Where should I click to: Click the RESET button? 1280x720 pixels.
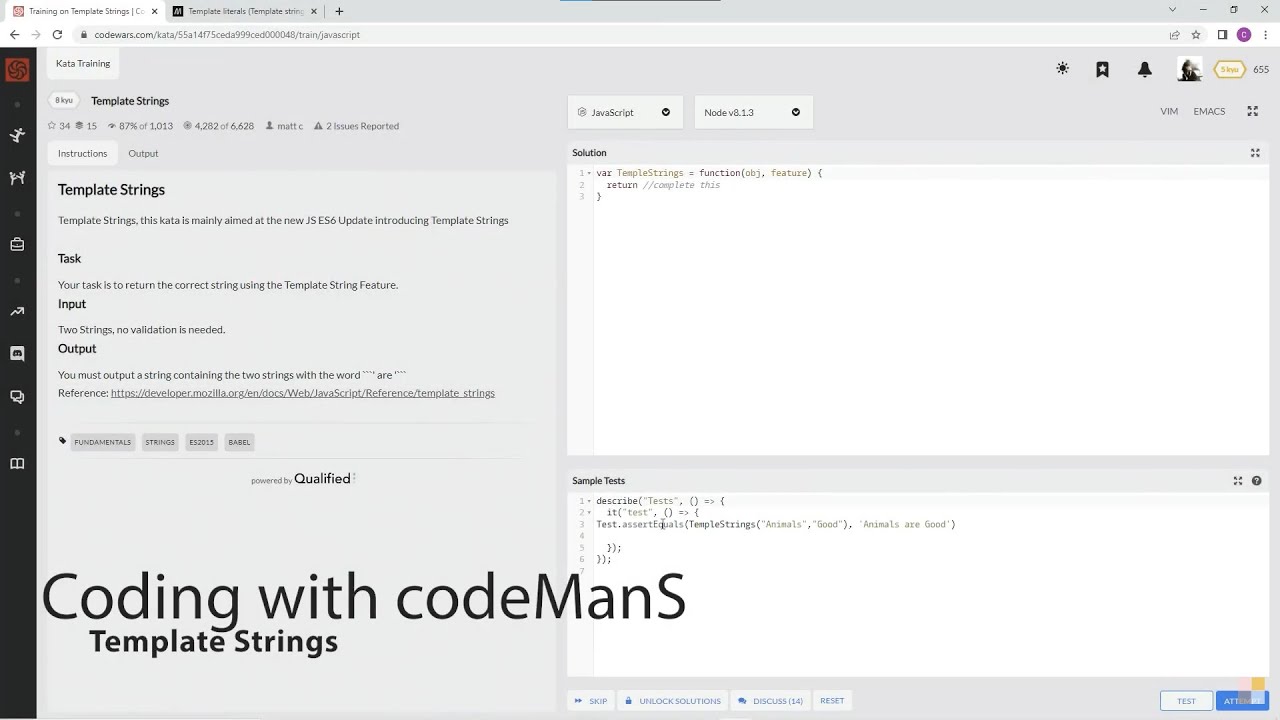click(832, 701)
